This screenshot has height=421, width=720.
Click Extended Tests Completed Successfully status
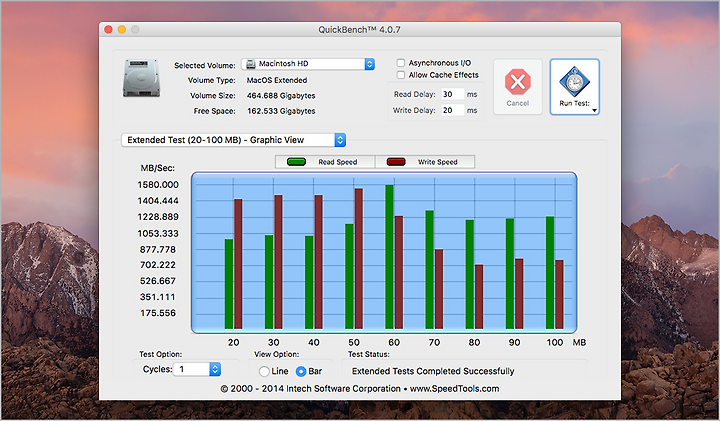coord(433,371)
